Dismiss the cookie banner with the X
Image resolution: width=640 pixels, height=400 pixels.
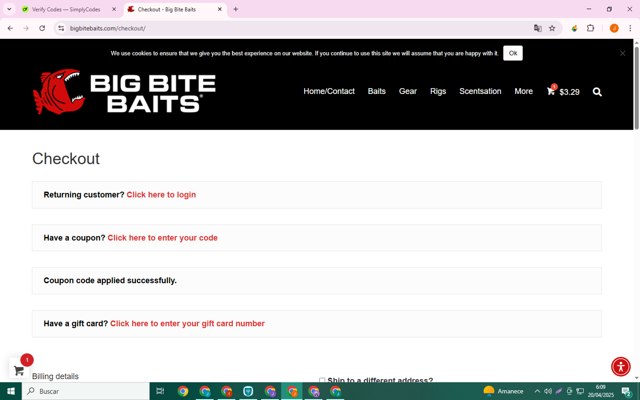click(622, 53)
